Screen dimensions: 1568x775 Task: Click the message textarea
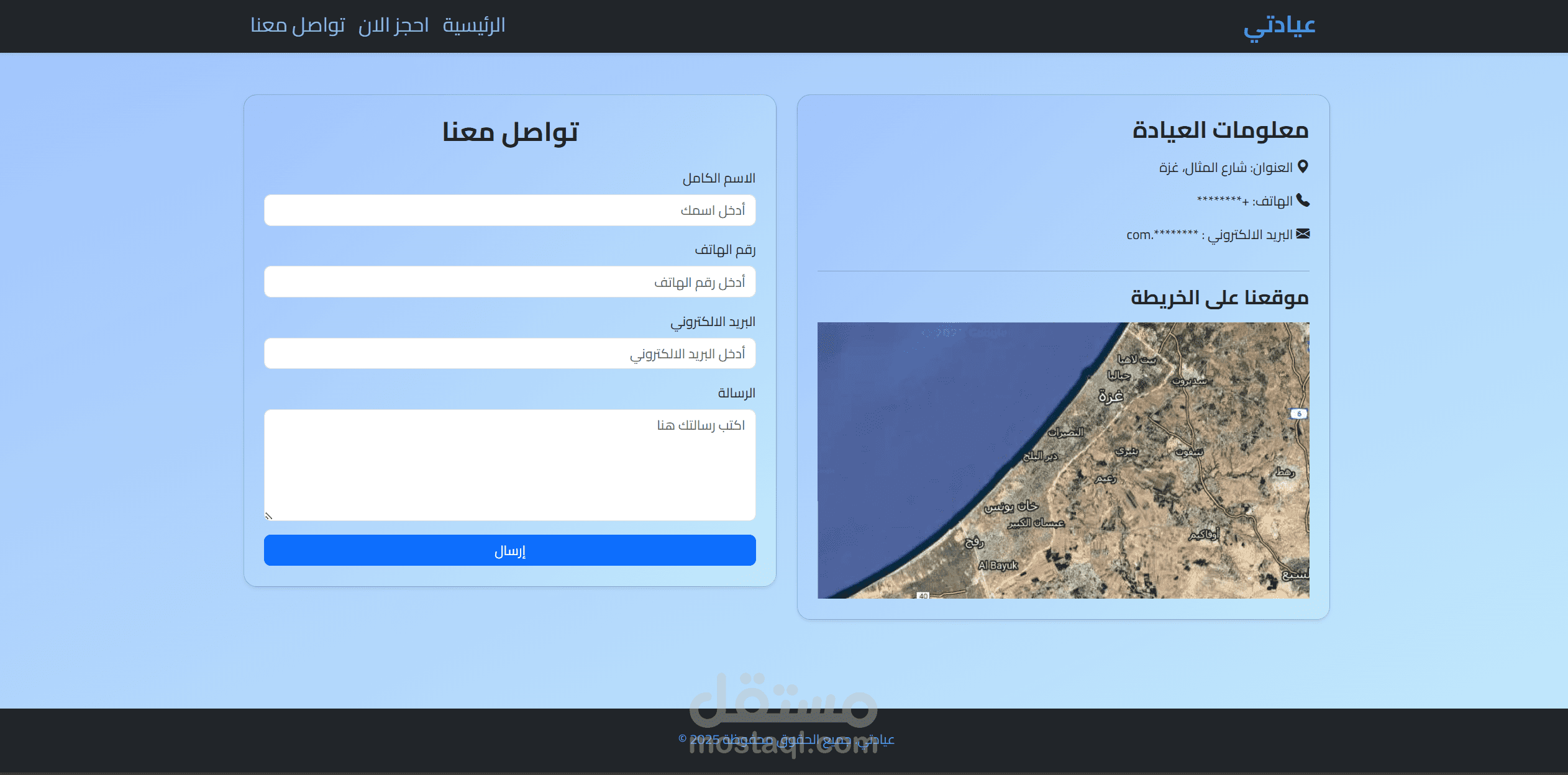509,466
